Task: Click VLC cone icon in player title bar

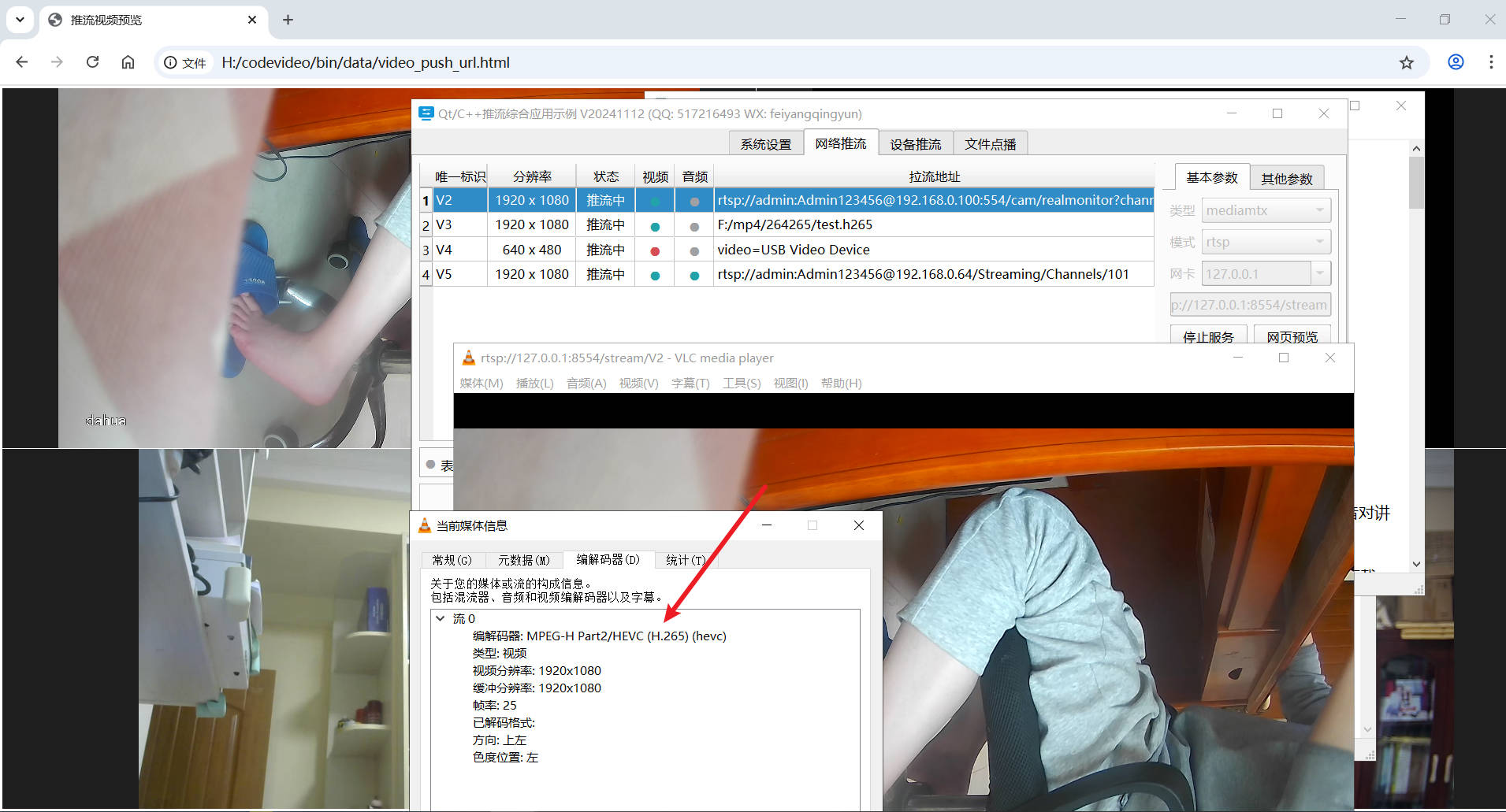Action: [468, 358]
